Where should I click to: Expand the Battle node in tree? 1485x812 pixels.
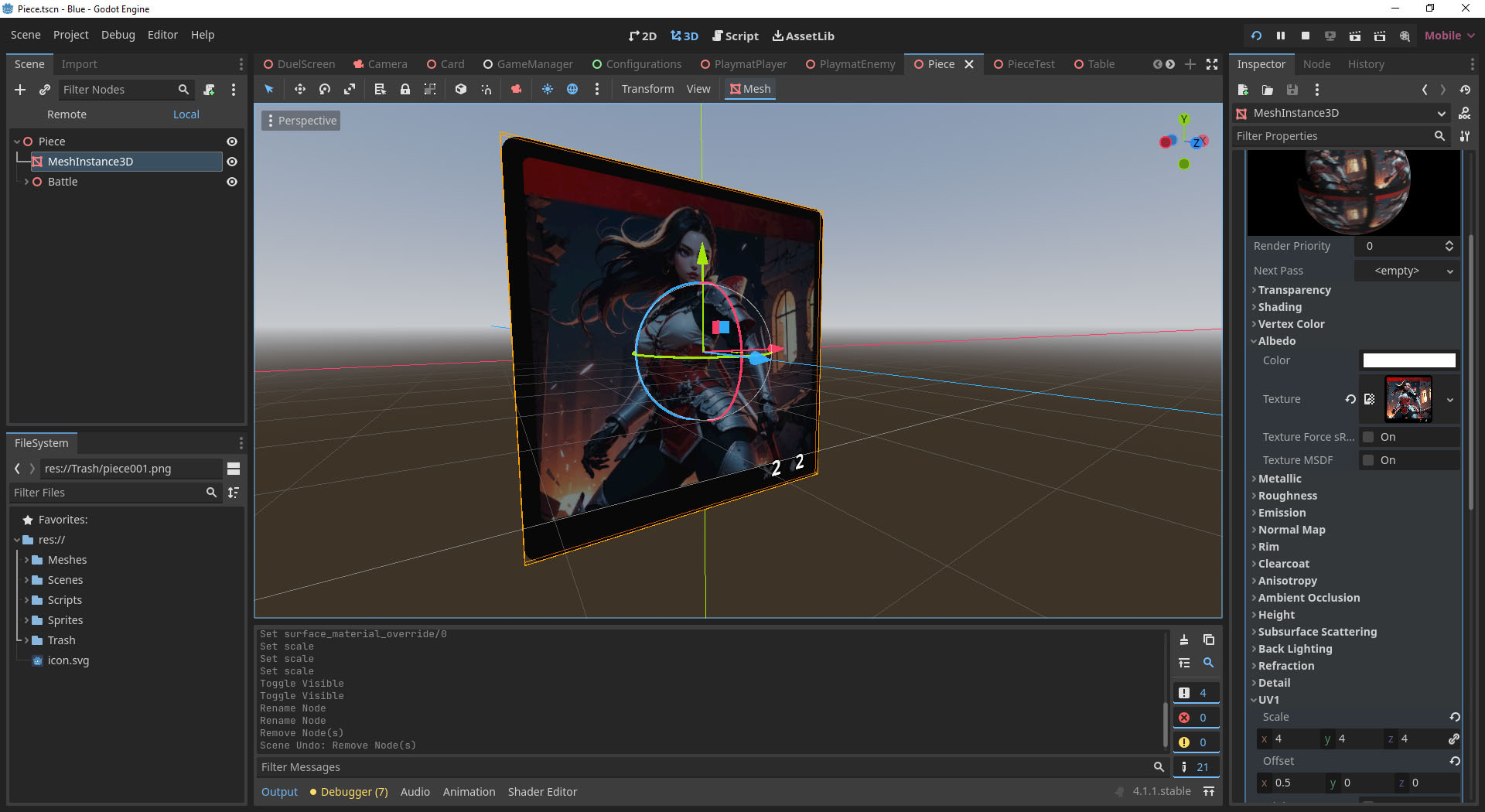[x=26, y=182]
